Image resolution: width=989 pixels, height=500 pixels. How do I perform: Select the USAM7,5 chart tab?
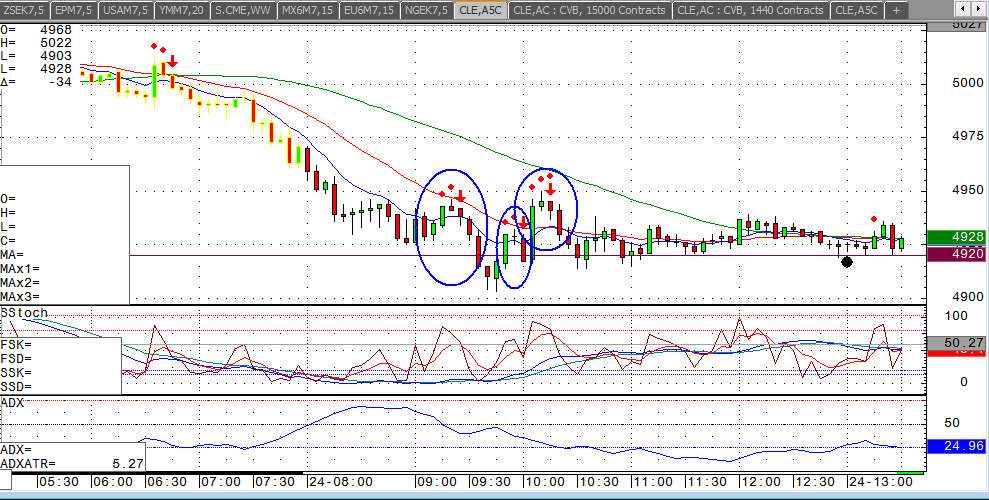click(127, 10)
